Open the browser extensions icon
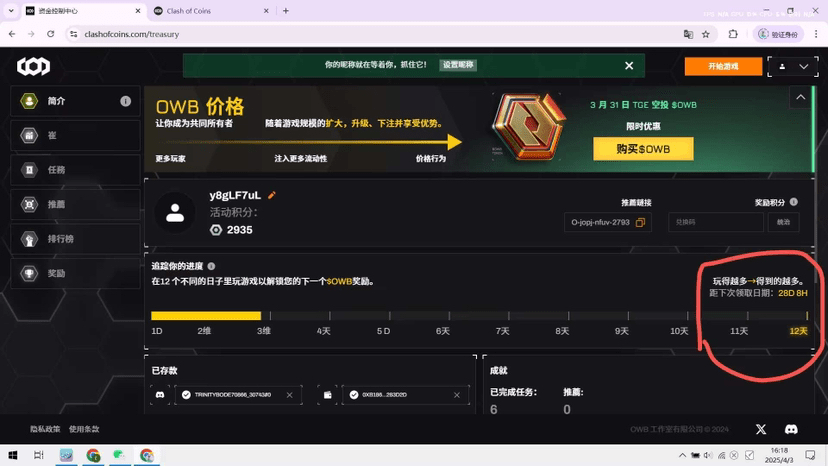 tap(733, 34)
